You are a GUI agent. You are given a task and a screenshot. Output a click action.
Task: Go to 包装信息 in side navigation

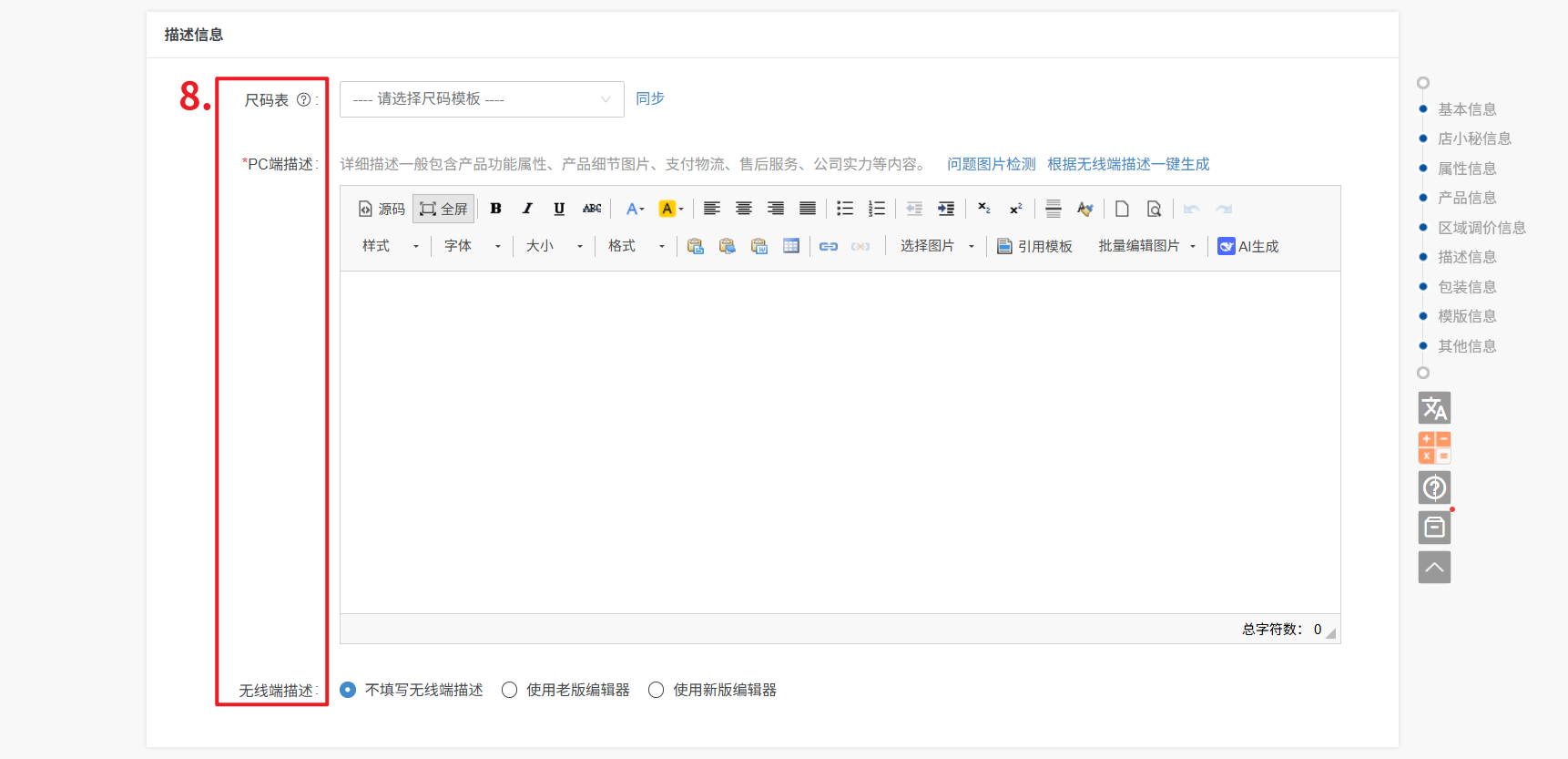(1466, 287)
